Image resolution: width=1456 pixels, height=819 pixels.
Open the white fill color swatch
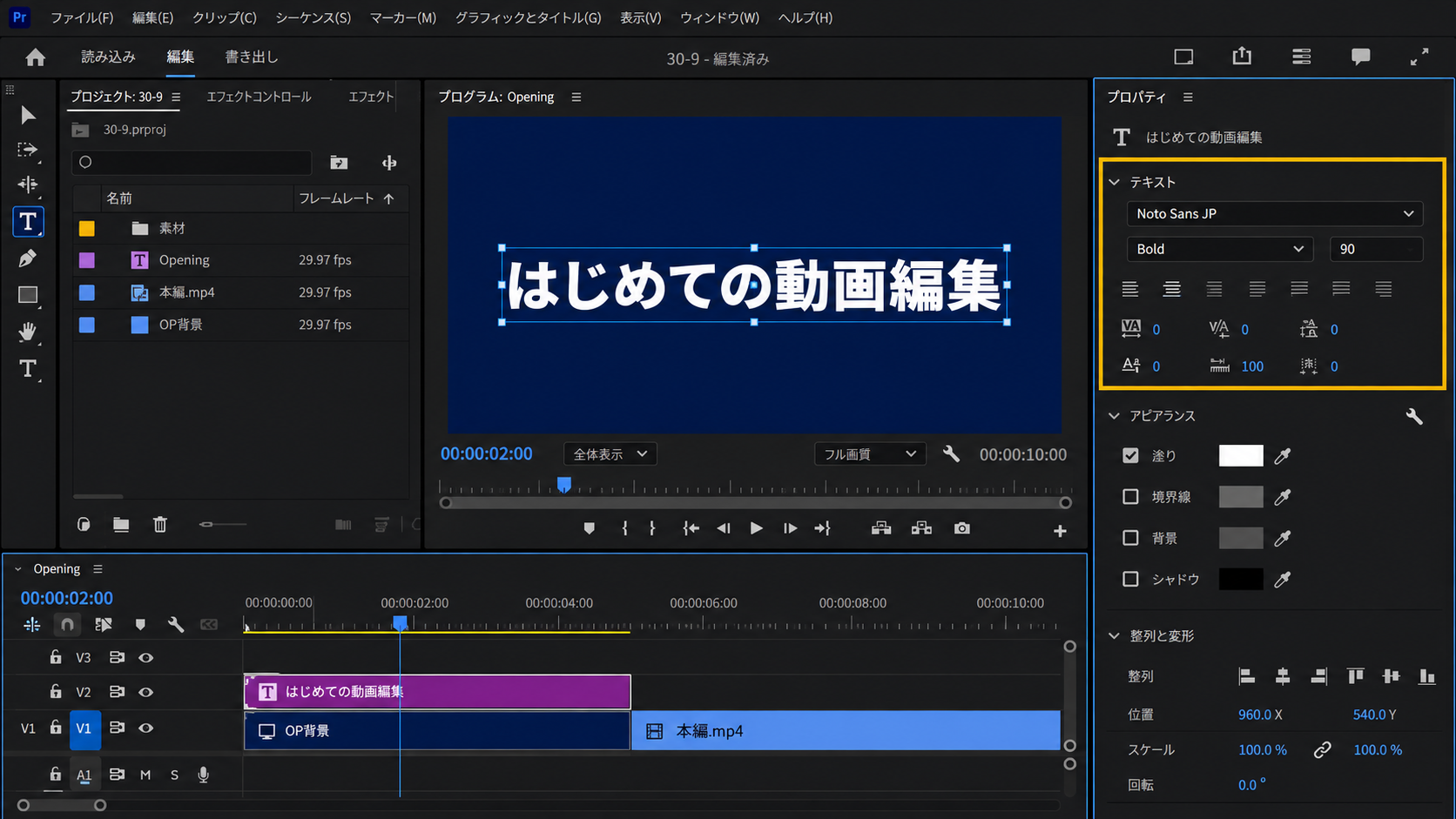click(x=1241, y=455)
